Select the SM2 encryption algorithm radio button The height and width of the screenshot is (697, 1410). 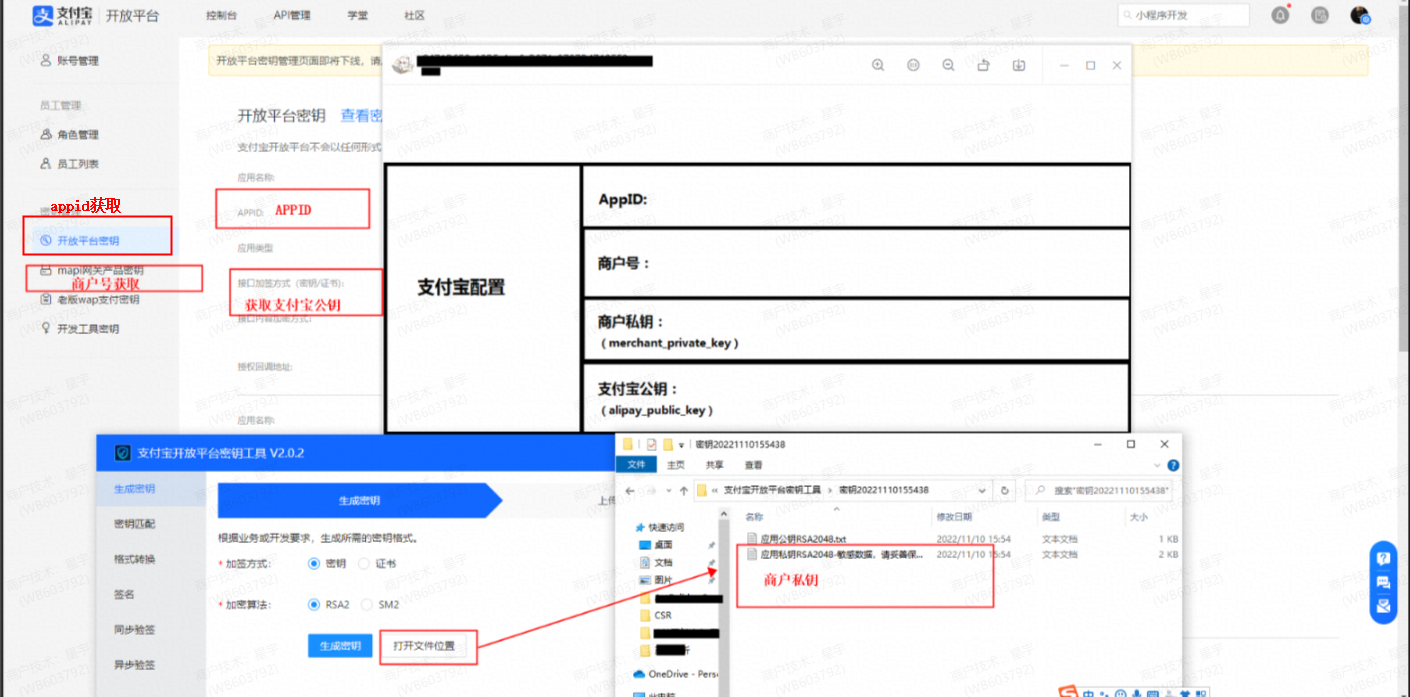[367, 604]
